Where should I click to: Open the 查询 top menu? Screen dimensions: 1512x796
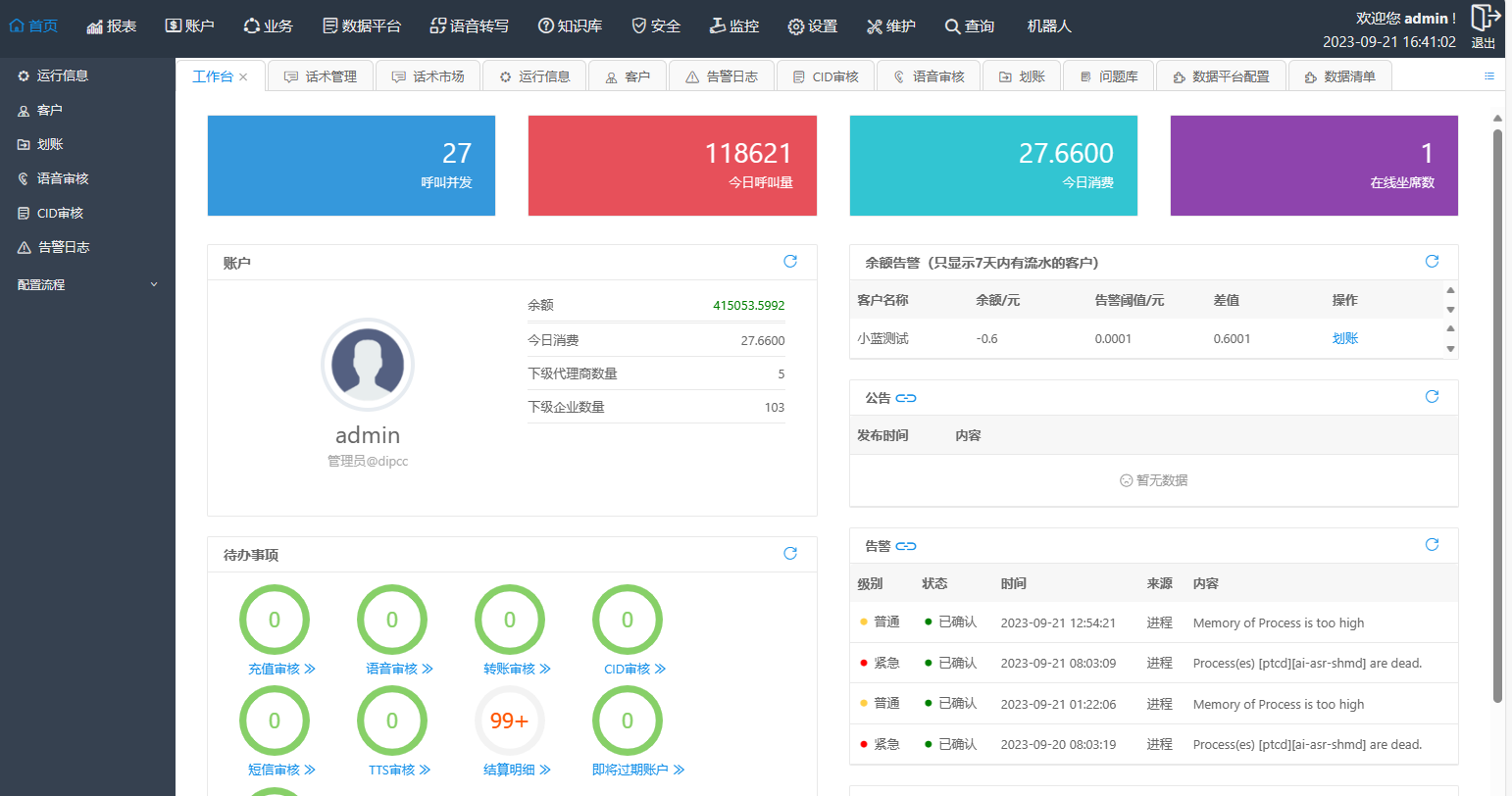[x=970, y=26]
